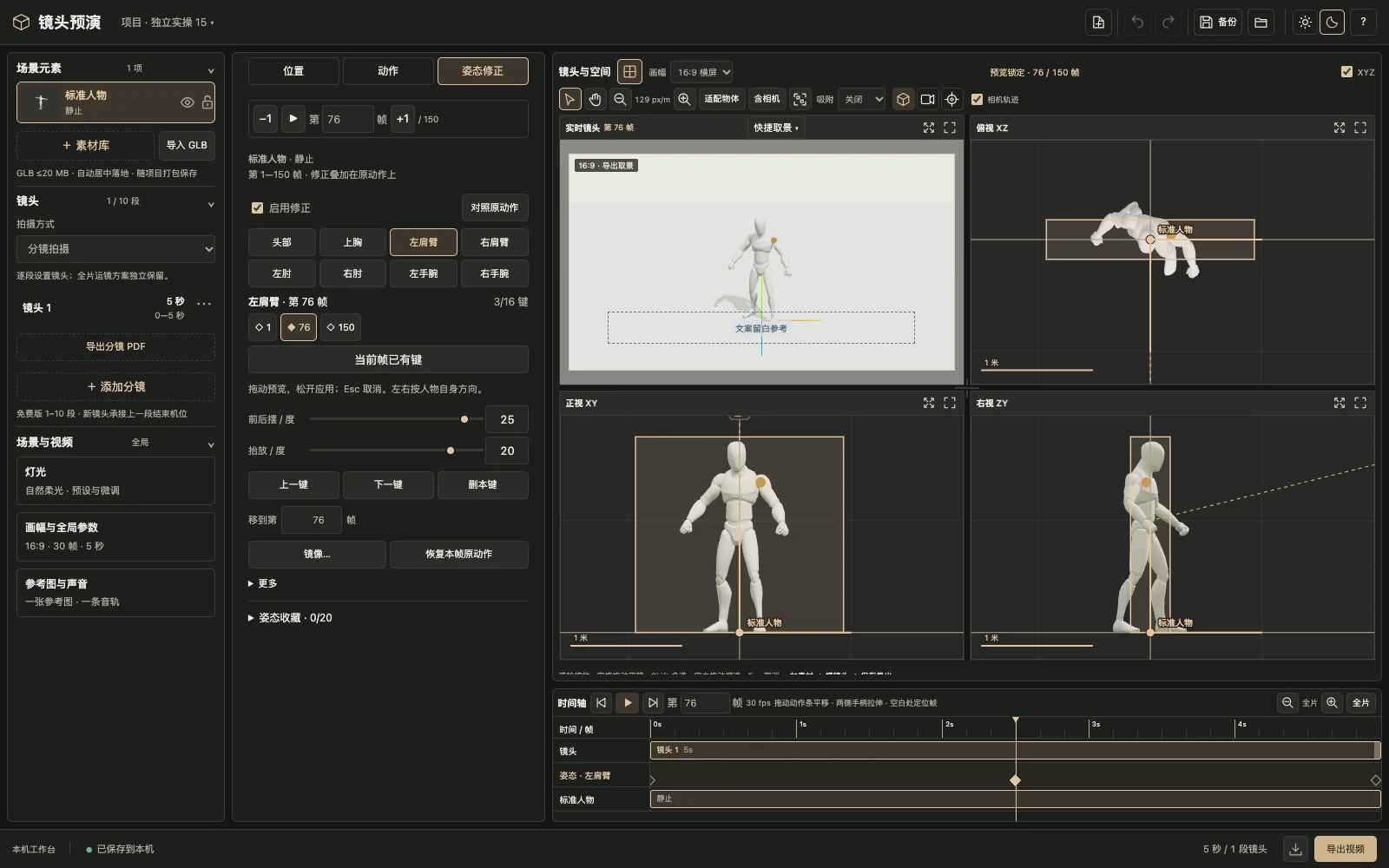This screenshot has width=1389, height=868.
Task: Click the 前后摆 slider handle
Action: pyautogui.click(x=464, y=419)
